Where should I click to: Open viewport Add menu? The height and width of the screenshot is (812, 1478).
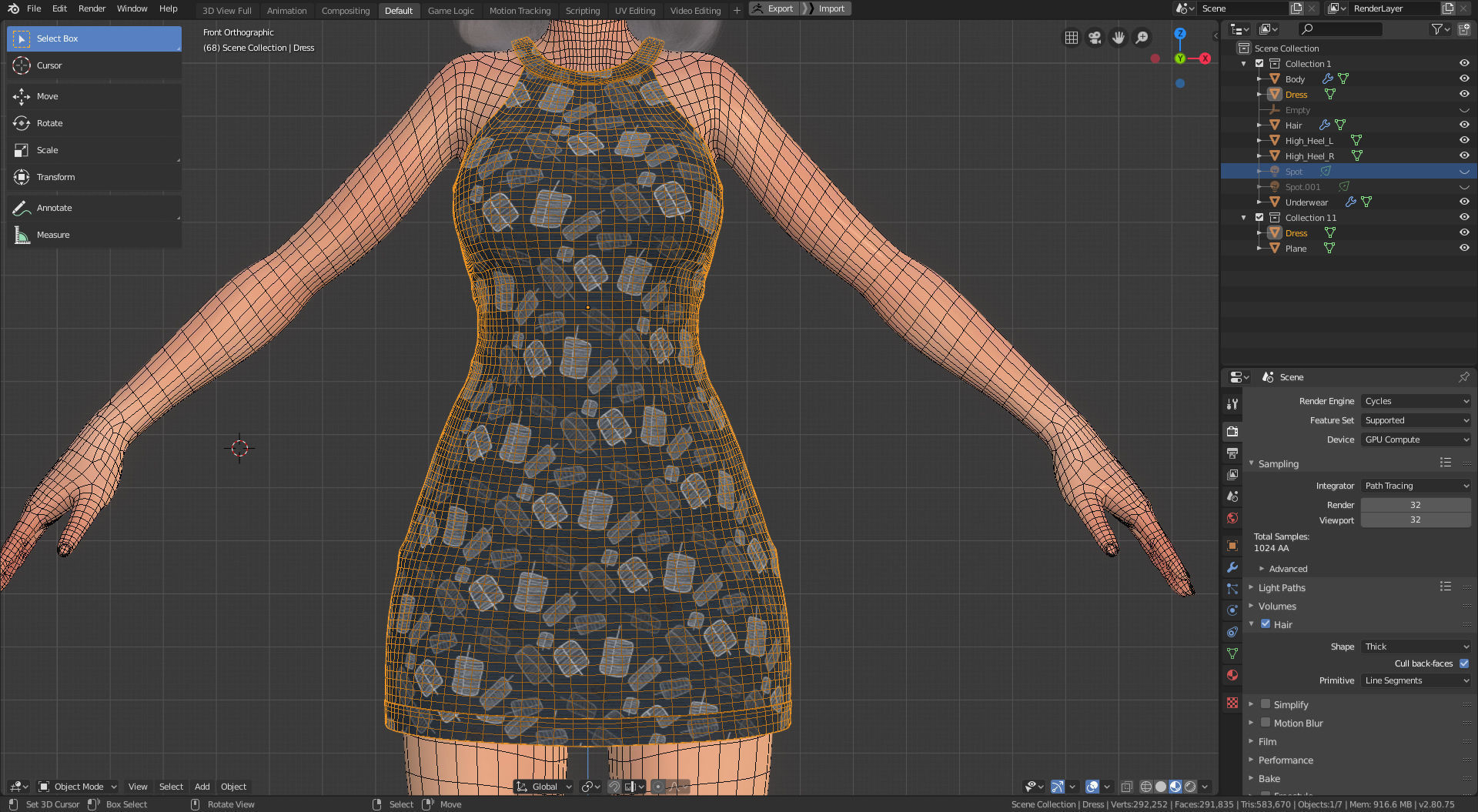(202, 787)
